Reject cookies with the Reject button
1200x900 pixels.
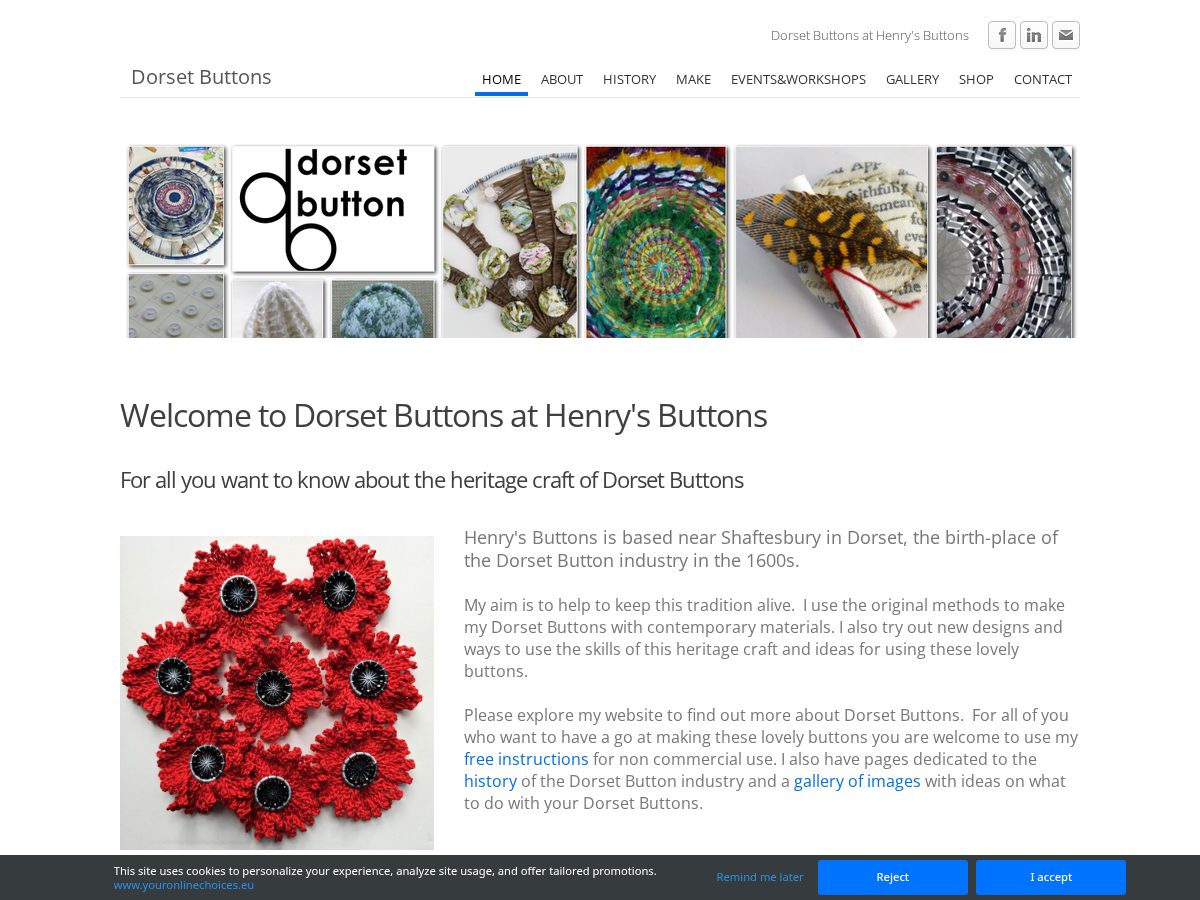click(x=893, y=877)
